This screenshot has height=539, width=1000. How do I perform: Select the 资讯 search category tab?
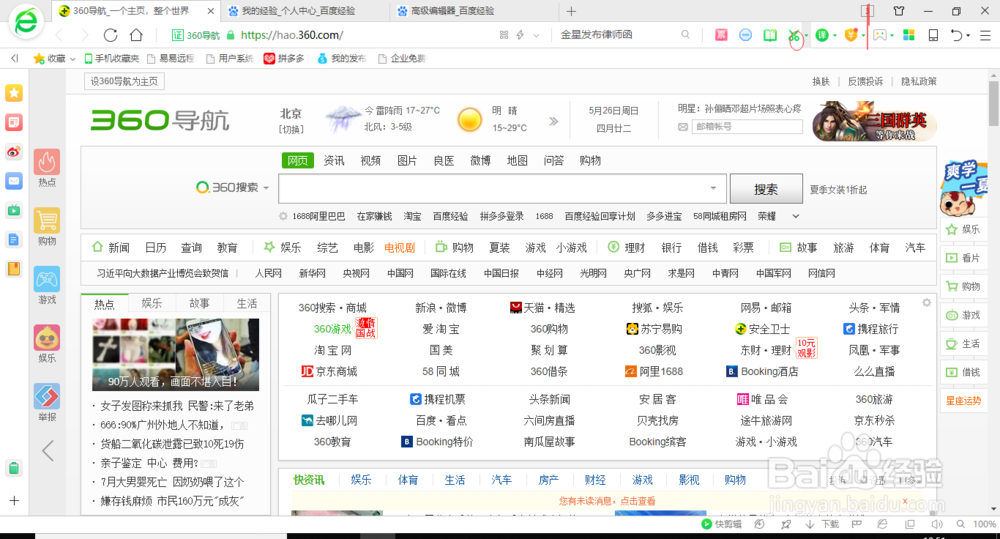(334, 161)
